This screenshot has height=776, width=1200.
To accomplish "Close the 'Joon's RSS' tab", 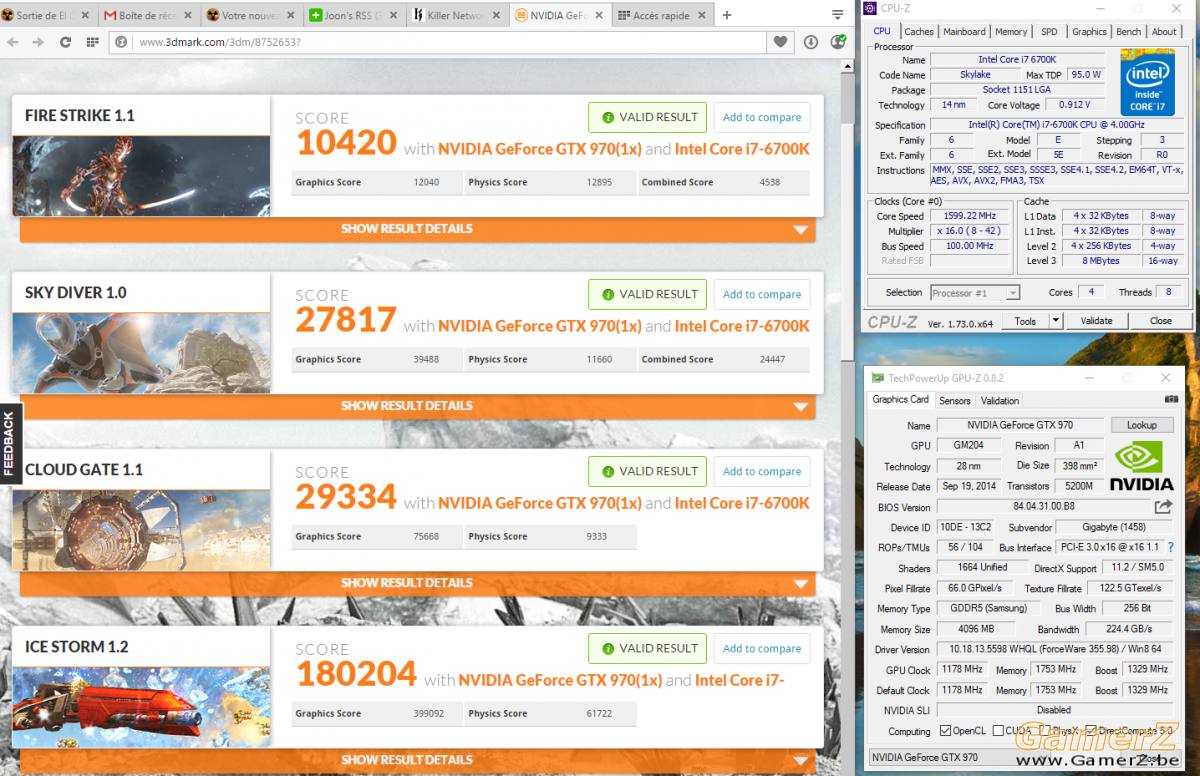I will 392,16.
